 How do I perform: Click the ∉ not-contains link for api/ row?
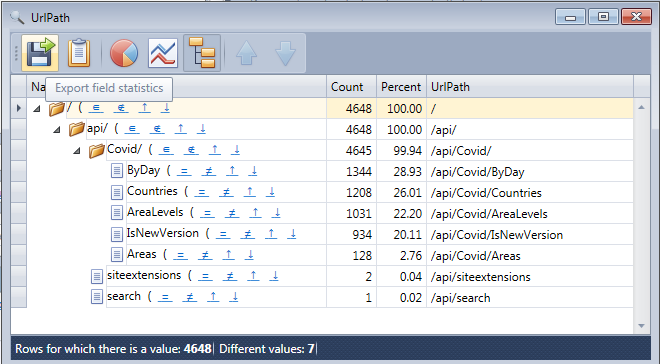[x=157, y=129]
